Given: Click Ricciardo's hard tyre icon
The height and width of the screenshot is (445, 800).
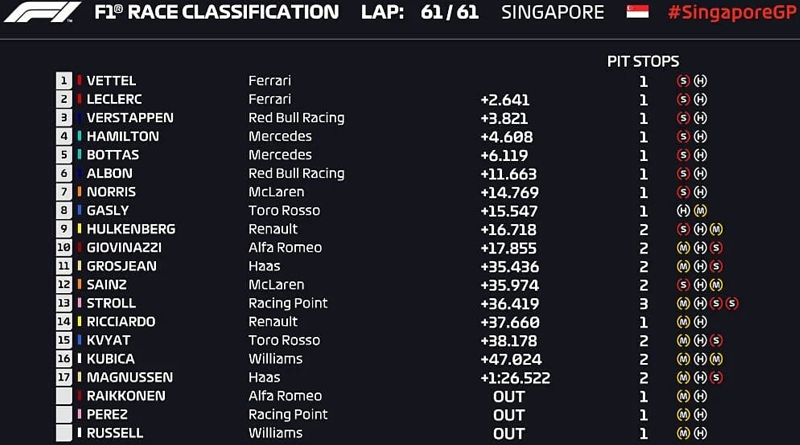Looking at the screenshot, I should [x=701, y=322].
